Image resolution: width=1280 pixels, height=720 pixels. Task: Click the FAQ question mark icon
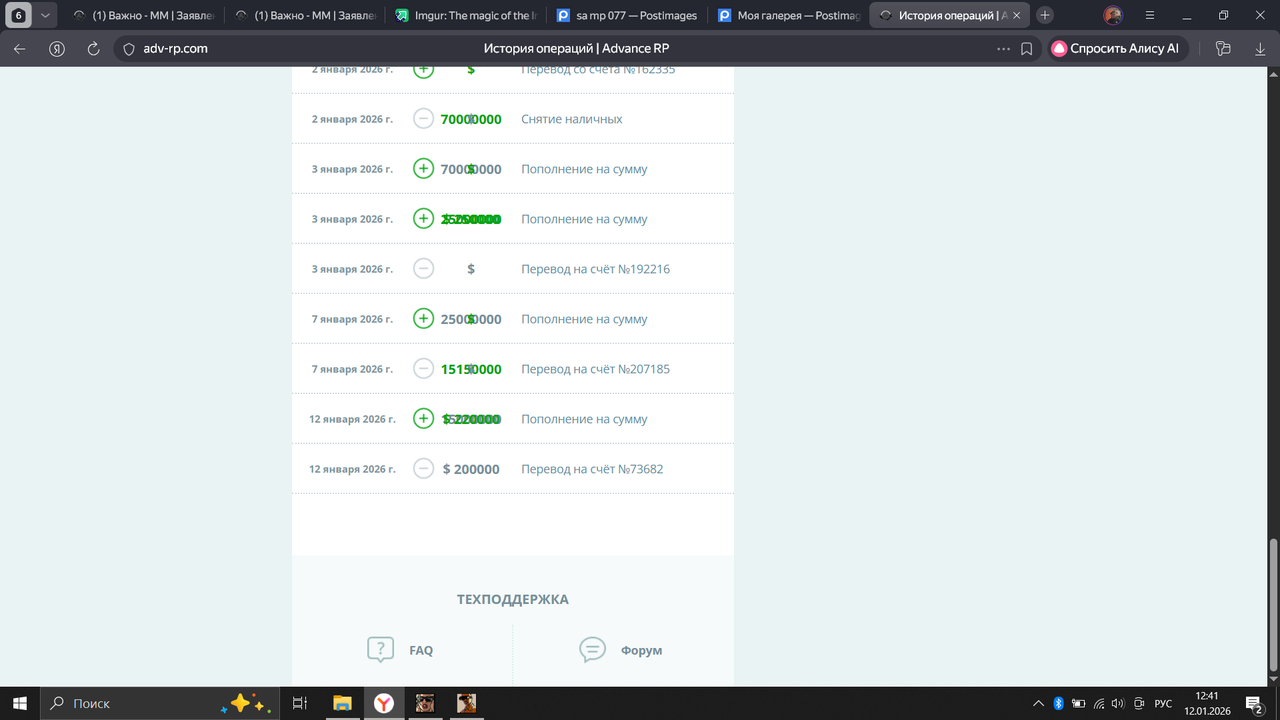point(380,650)
